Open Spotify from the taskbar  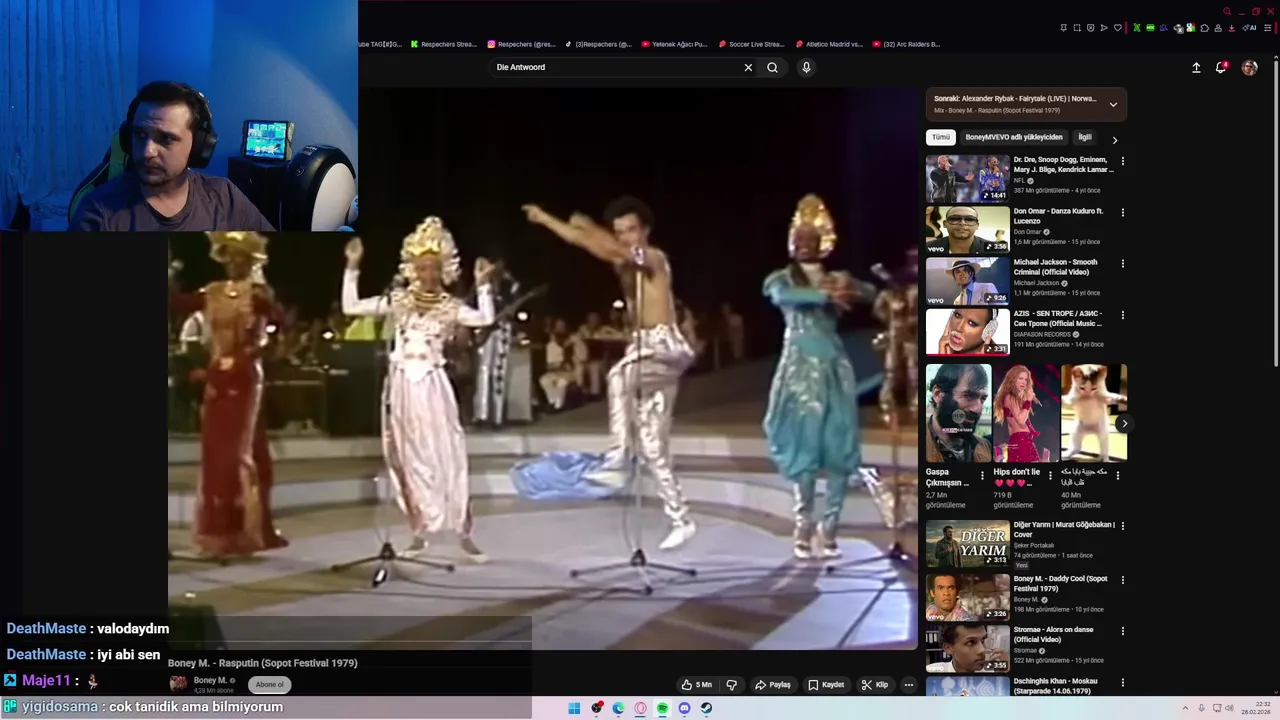tap(662, 708)
